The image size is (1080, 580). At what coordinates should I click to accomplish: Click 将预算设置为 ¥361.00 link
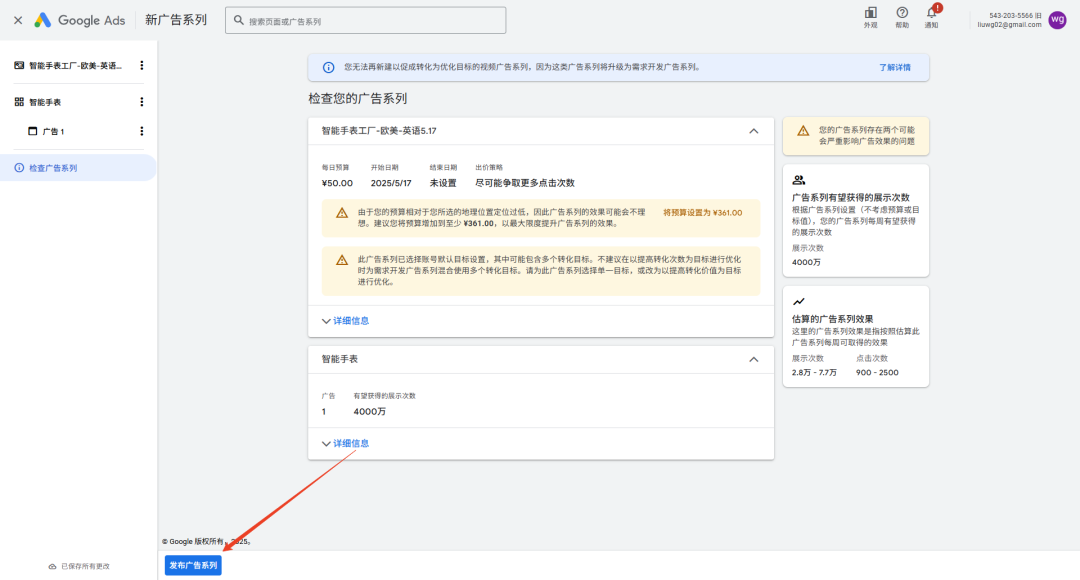coord(702,213)
